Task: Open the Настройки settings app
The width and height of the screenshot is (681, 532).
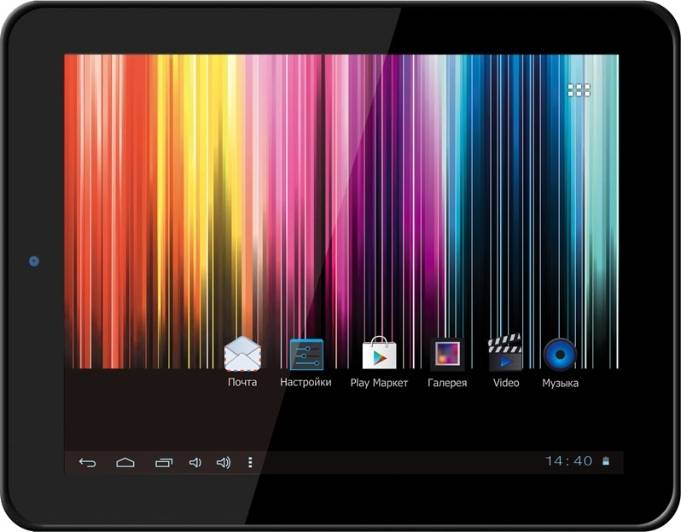Action: (x=306, y=354)
